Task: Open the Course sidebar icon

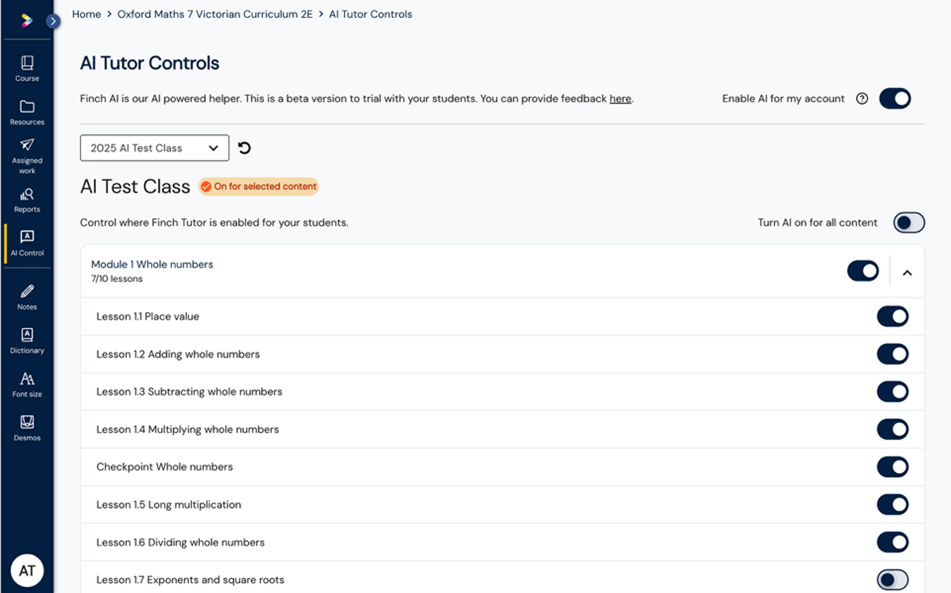Action: pos(27,69)
